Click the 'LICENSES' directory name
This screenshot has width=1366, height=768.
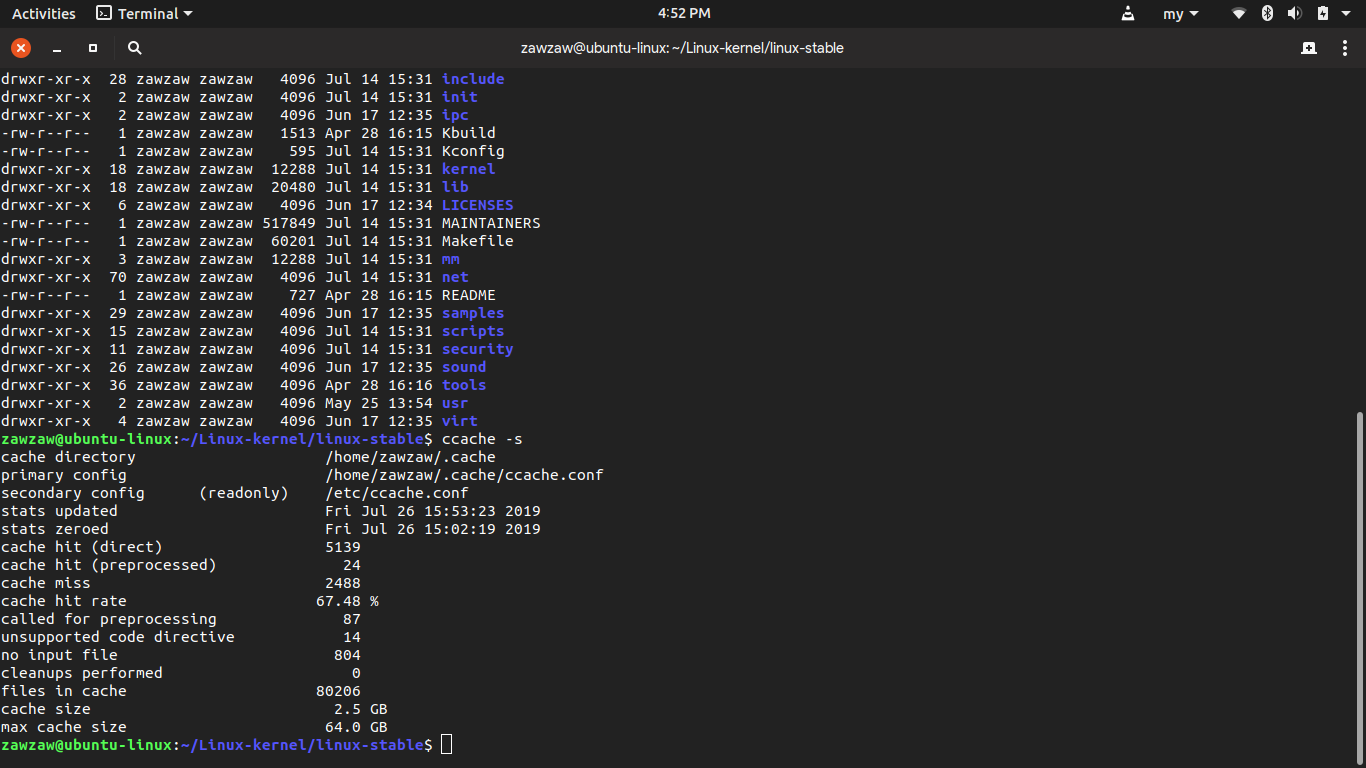pyautogui.click(x=478, y=205)
